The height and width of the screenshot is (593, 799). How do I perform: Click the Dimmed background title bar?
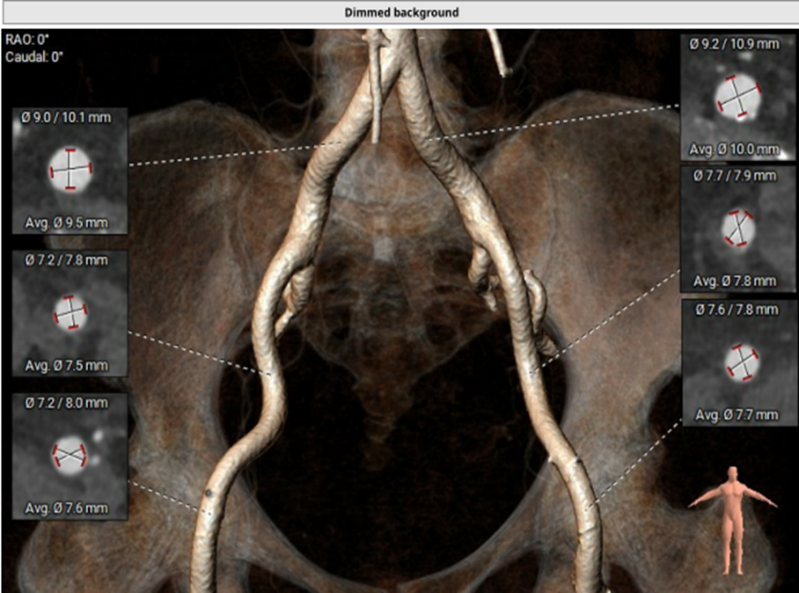click(x=399, y=13)
